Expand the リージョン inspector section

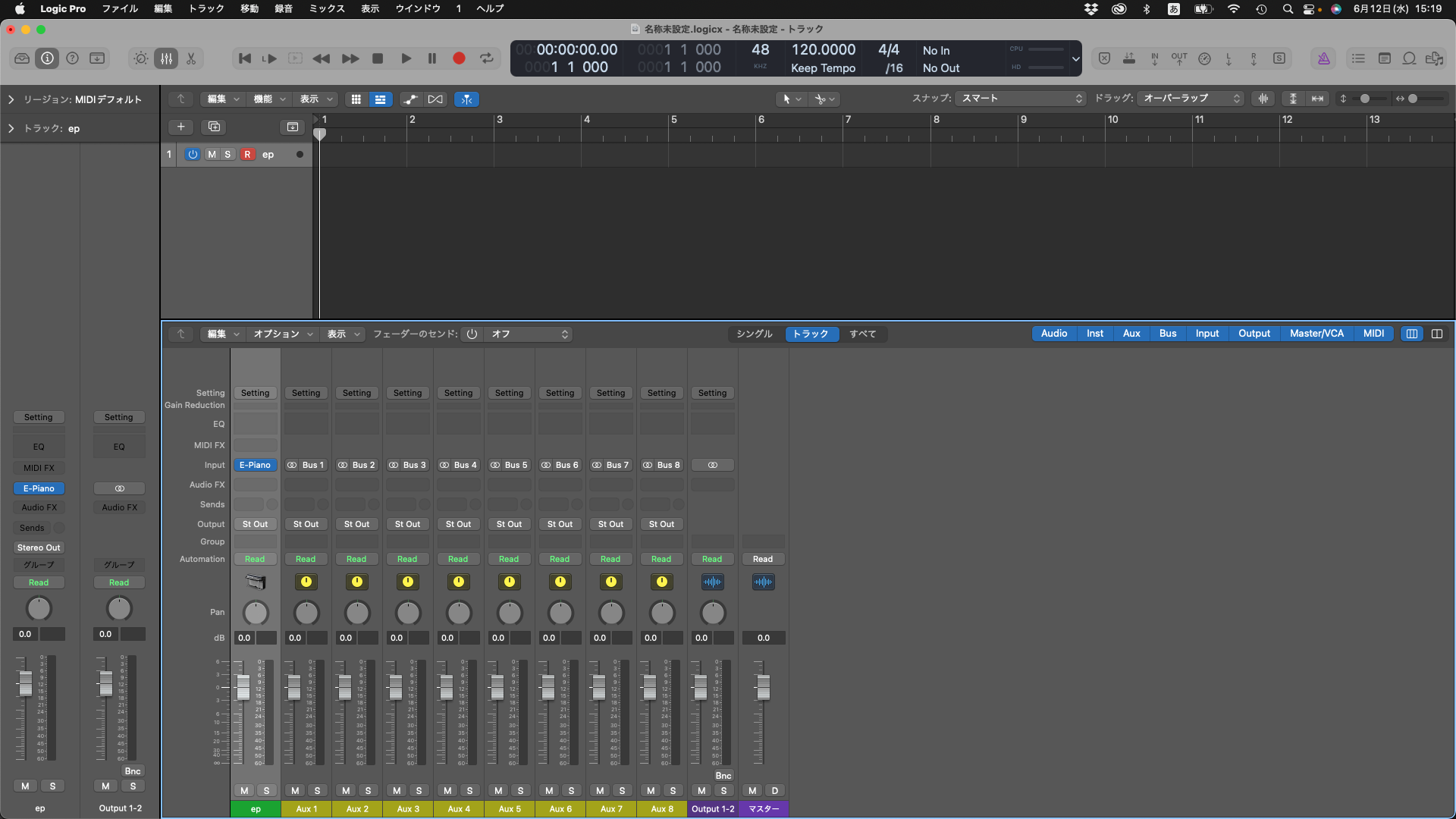pyautogui.click(x=11, y=99)
